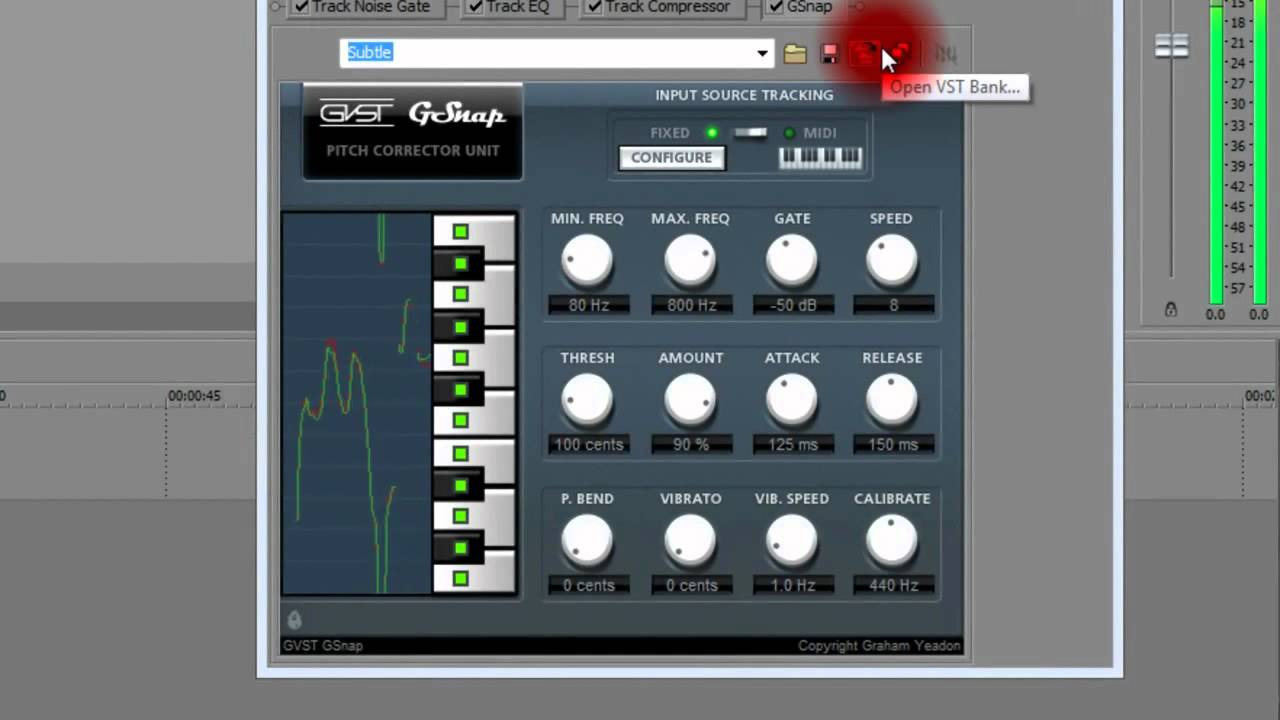The height and width of the screenshot is (720, 1280).
Task: Click the -50 dB gate value
Action: point(793,305)
